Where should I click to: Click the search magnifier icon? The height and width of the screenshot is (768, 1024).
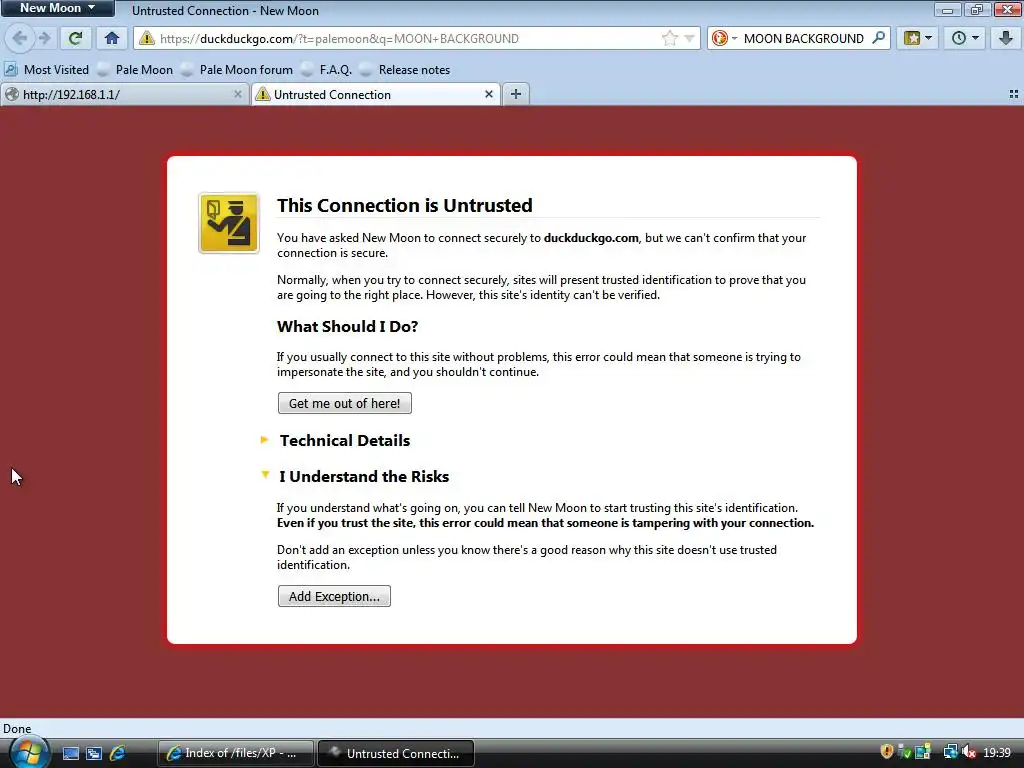point(879,38)
